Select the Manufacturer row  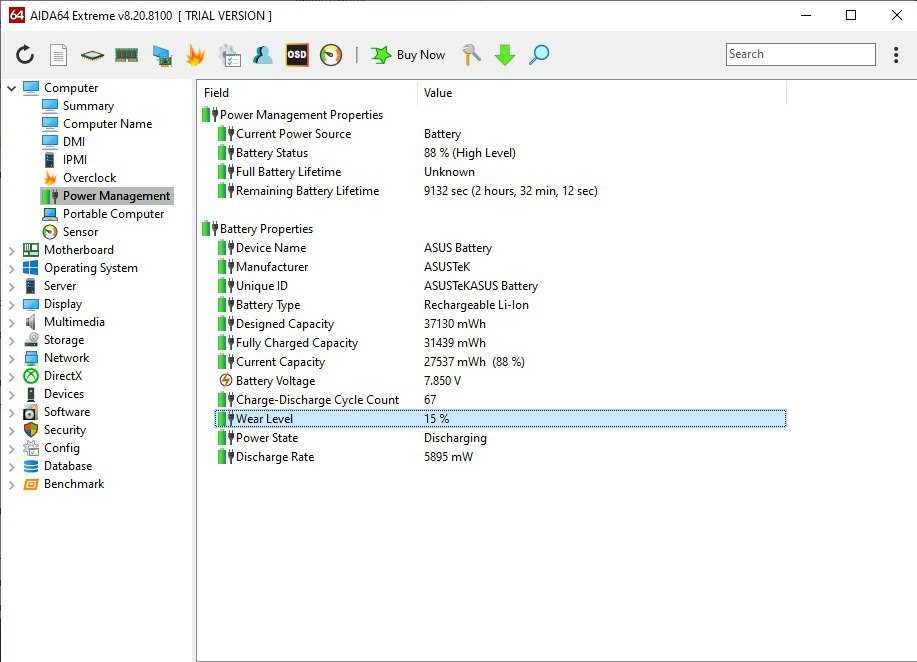[x=501, y=267]
